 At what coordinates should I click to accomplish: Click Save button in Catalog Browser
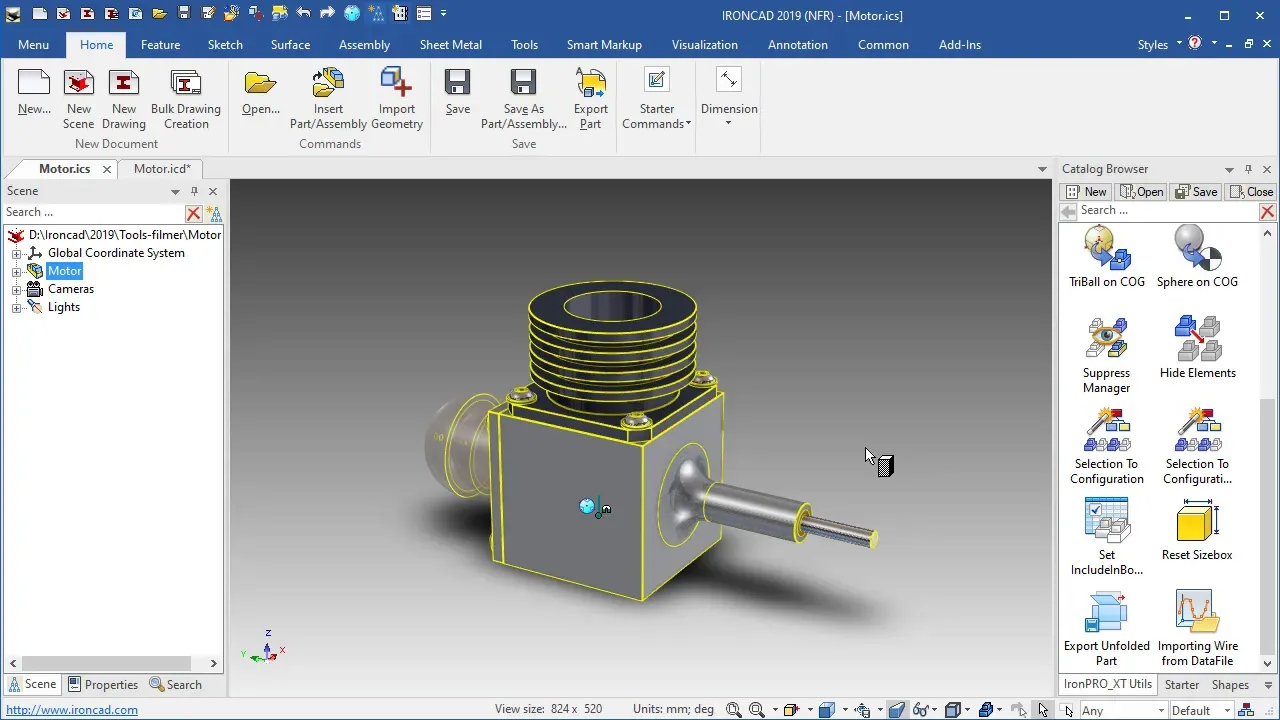pos(1196,192)
